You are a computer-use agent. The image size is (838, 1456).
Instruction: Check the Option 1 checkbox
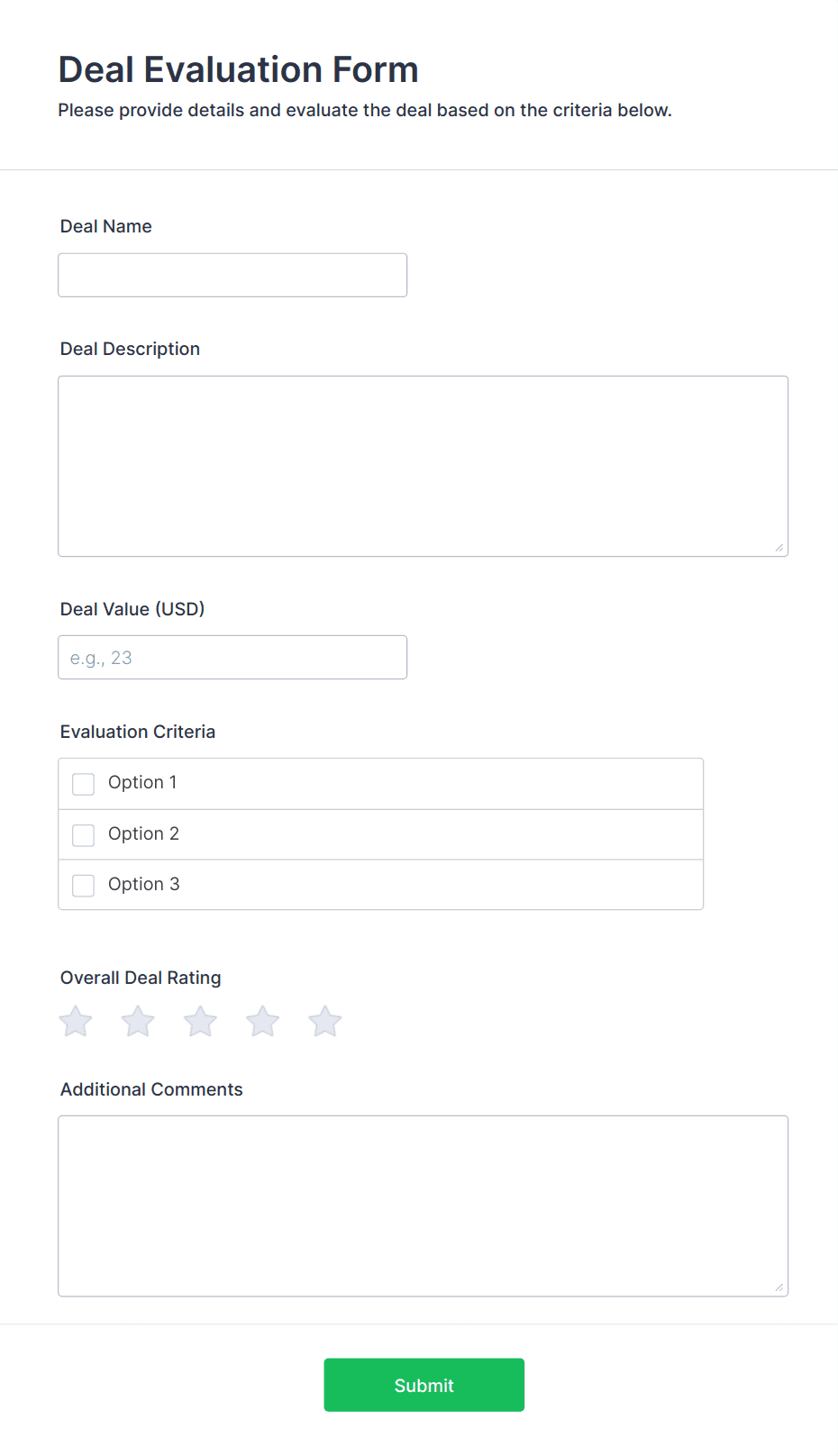pyautogui.click(x=84, y=784)
